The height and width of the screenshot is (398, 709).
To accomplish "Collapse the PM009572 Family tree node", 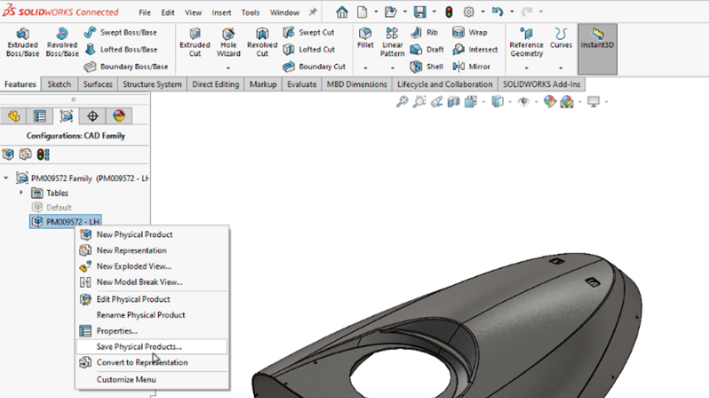I will [x=6, y=178].
